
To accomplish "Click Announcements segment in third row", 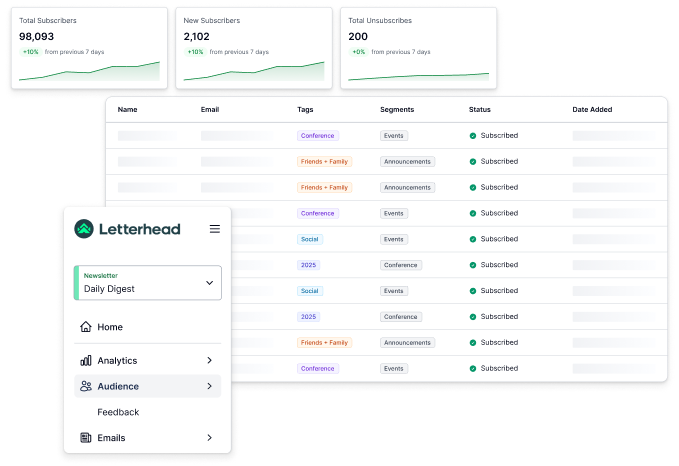I will [x=407, y=188].
